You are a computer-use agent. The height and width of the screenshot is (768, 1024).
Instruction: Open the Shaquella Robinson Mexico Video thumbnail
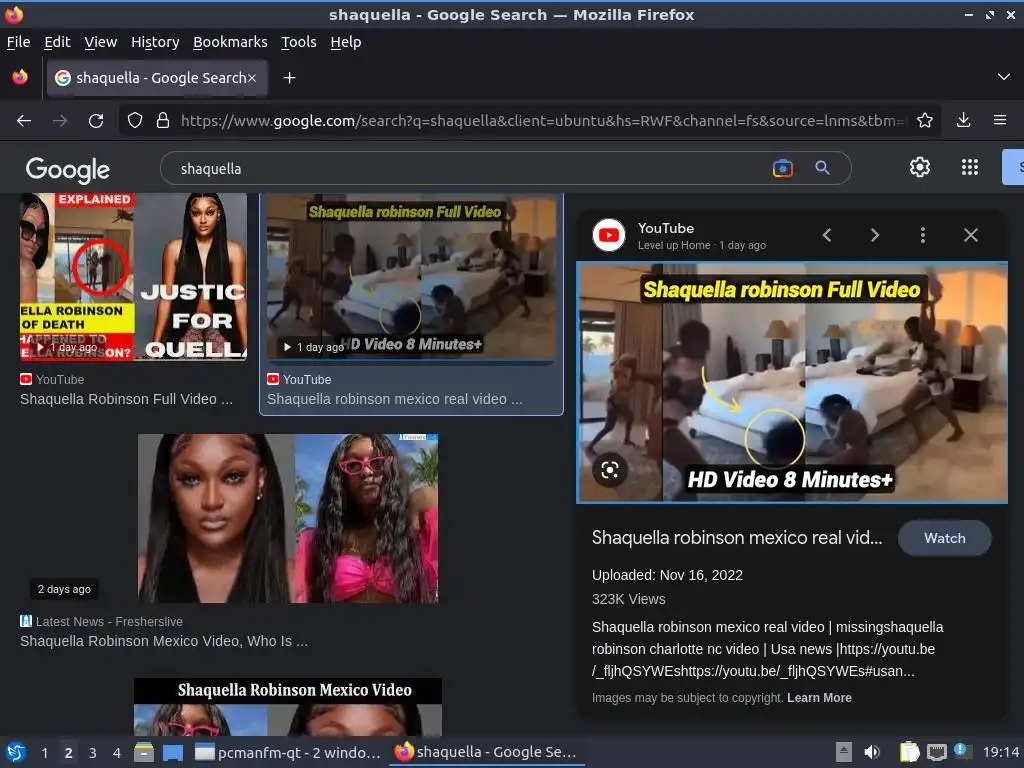(x=288, y=707)
